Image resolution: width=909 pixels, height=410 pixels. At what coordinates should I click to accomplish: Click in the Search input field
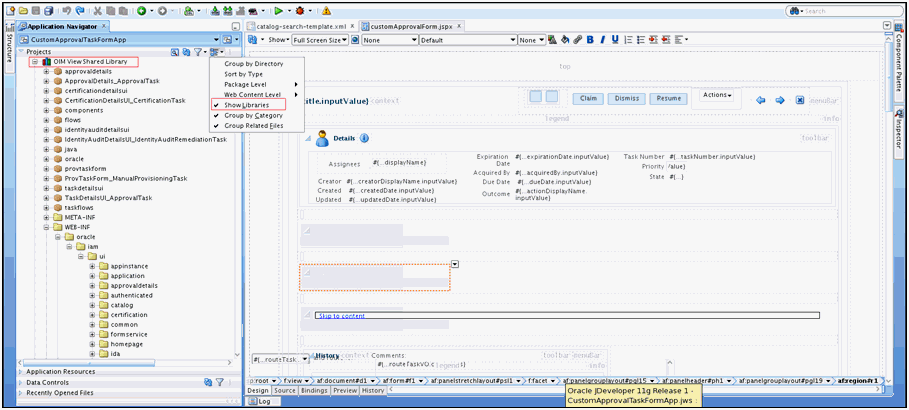(x=846, y=11)
